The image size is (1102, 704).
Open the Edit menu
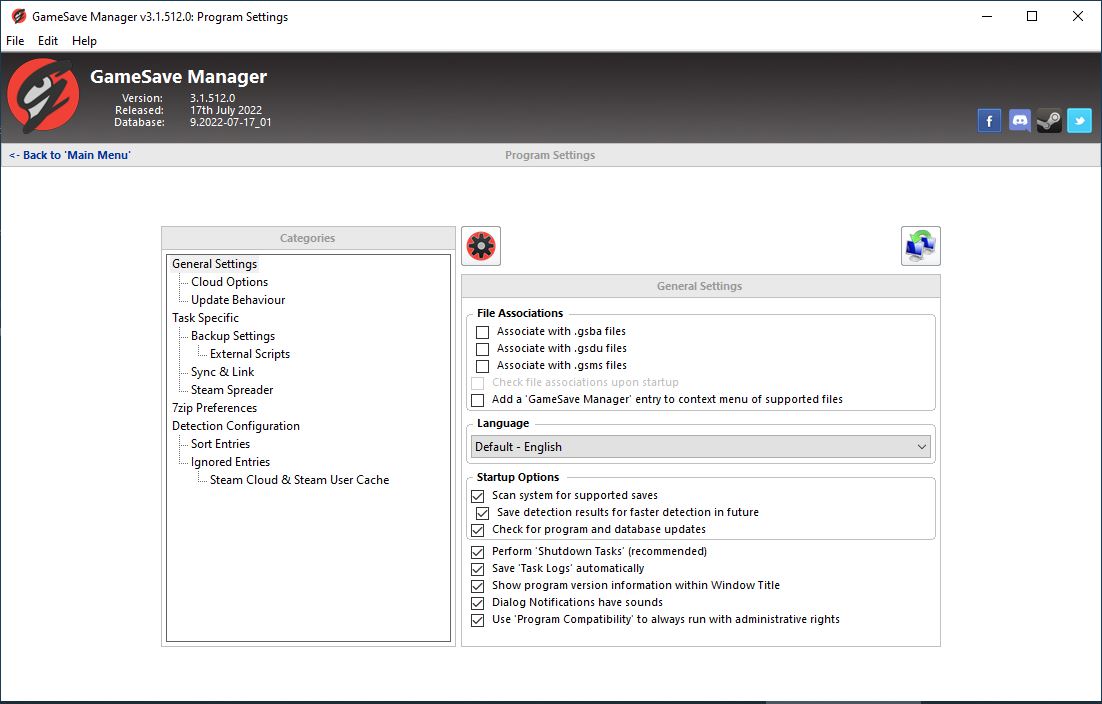[48, 41]
